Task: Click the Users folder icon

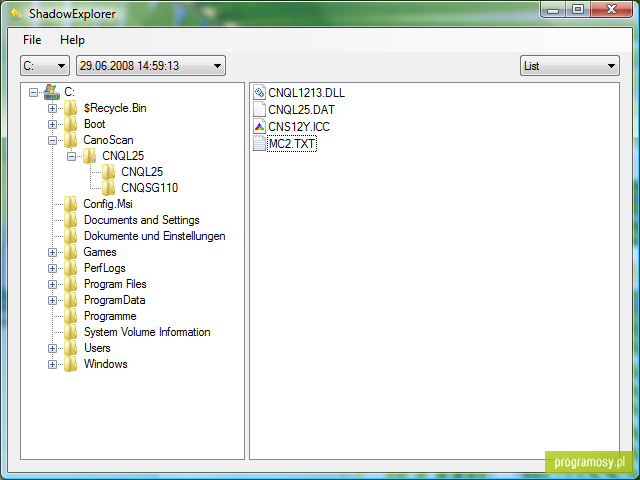Action: point(71,348)
